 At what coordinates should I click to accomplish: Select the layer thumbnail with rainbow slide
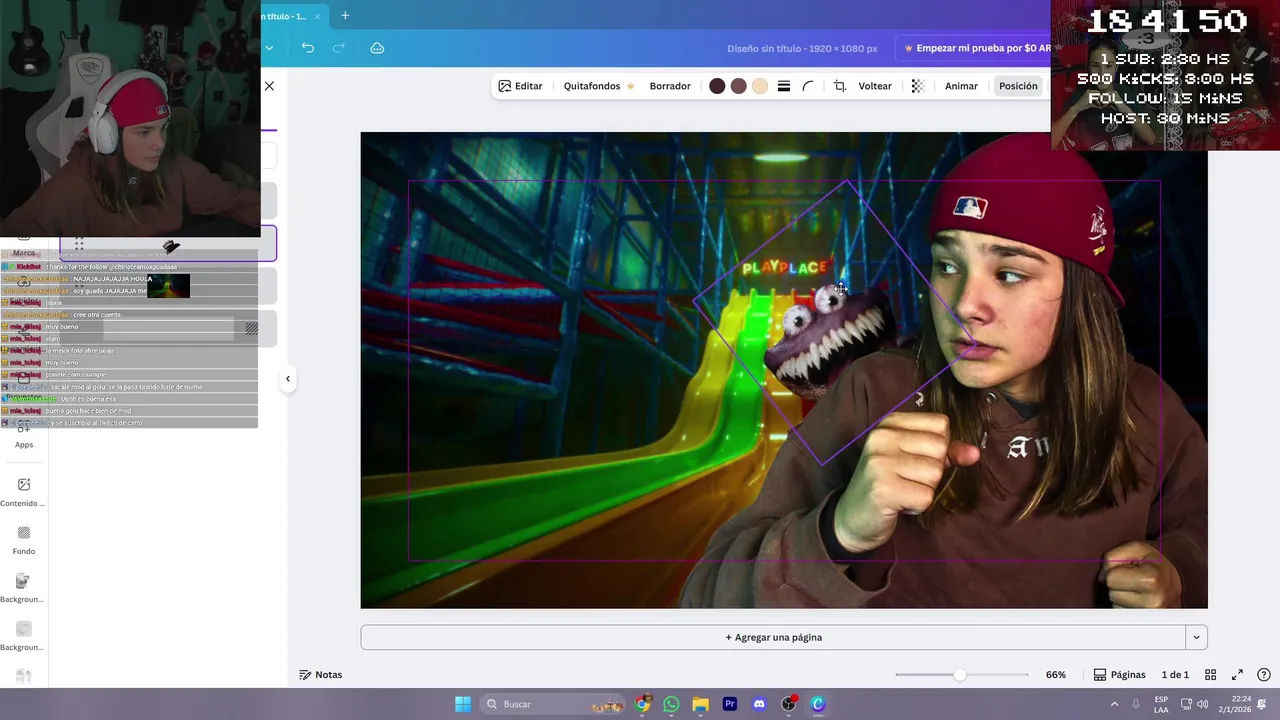coord(168,287)
